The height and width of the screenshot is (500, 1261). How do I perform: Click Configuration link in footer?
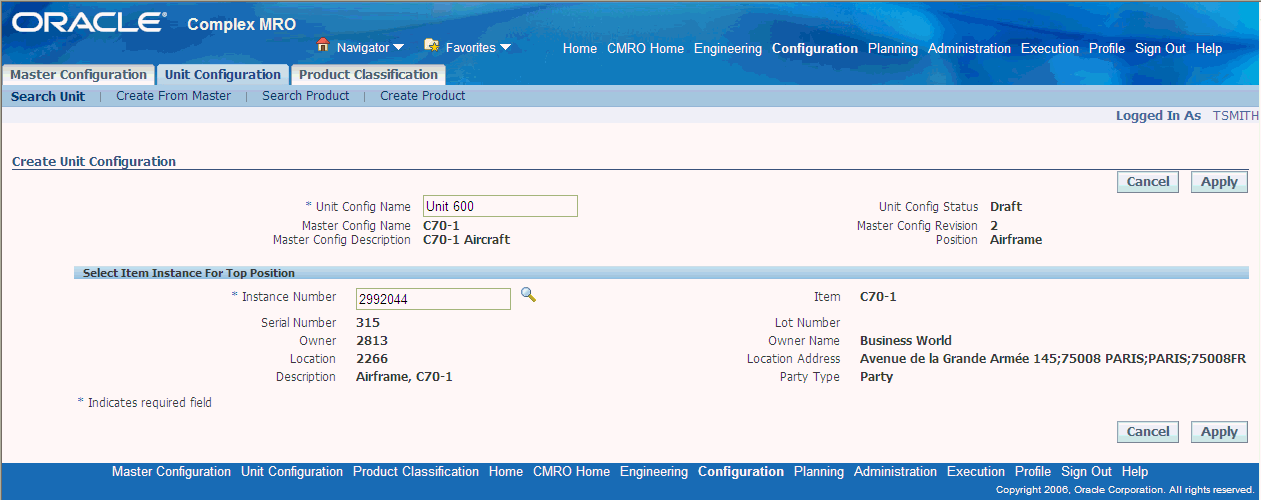(x=741, y=471)
